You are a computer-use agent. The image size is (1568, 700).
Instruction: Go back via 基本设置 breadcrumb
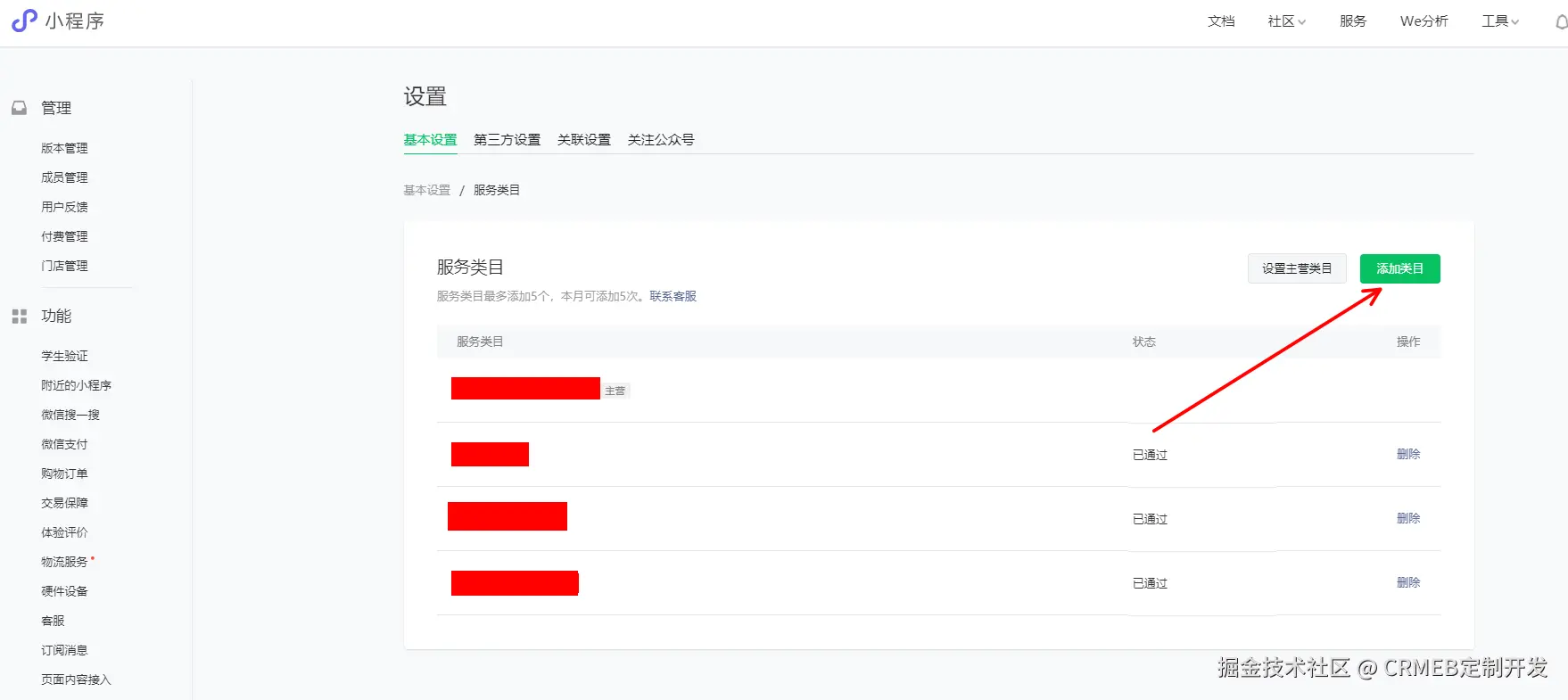pyautogui.click(x=427, y=190)
